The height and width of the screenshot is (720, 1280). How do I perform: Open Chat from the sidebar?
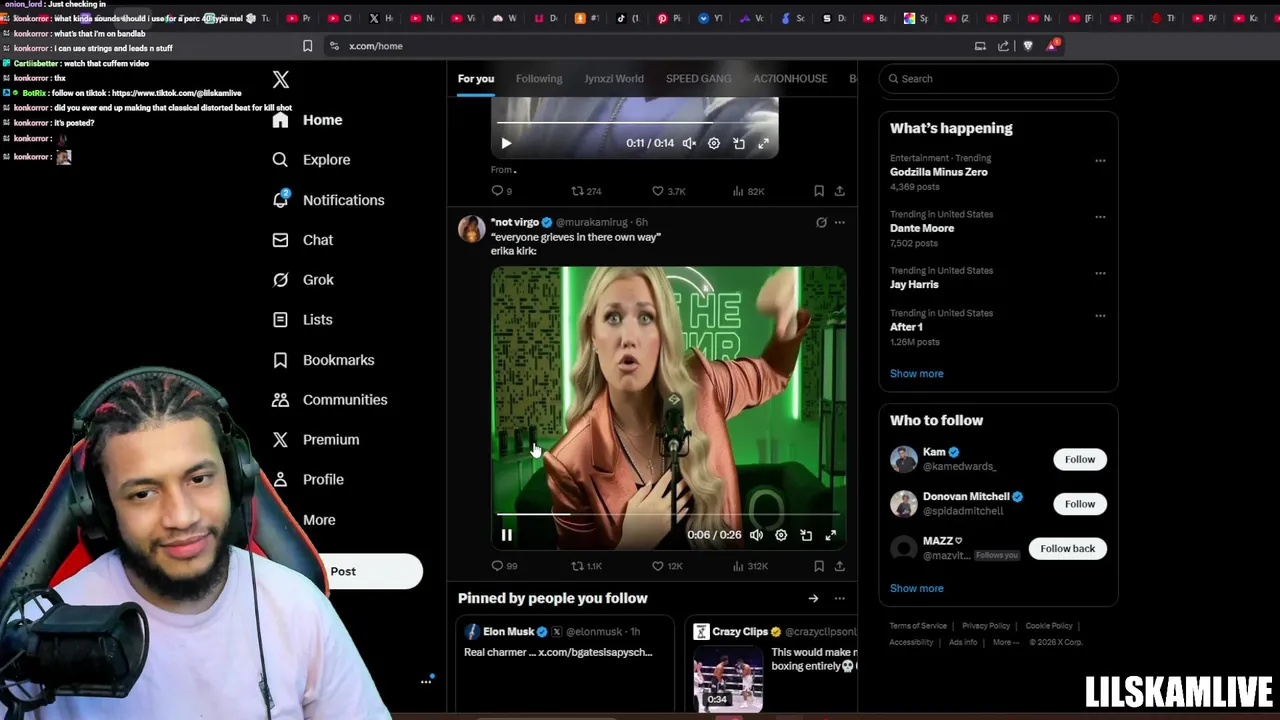303,240
